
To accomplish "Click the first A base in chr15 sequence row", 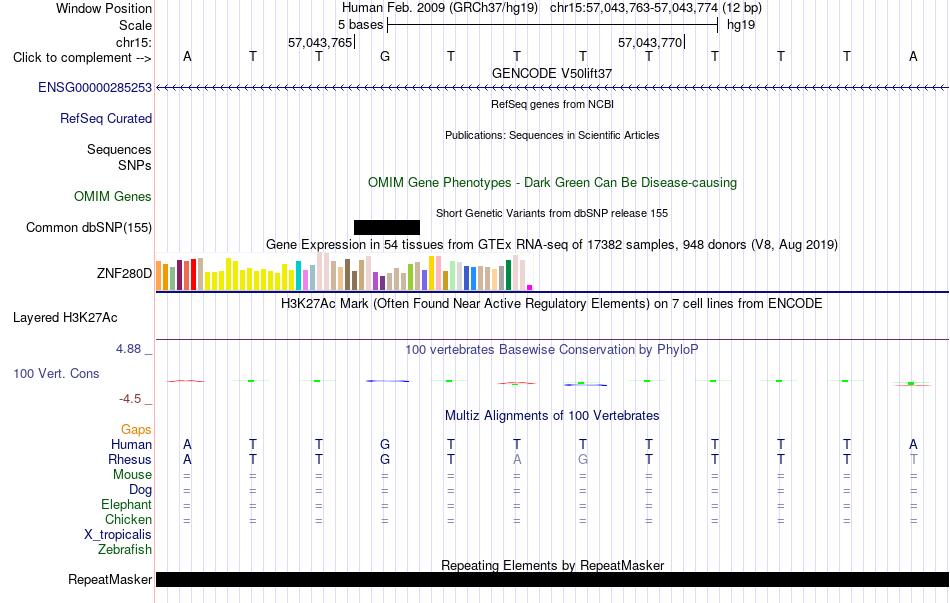I will pos(187,56).
